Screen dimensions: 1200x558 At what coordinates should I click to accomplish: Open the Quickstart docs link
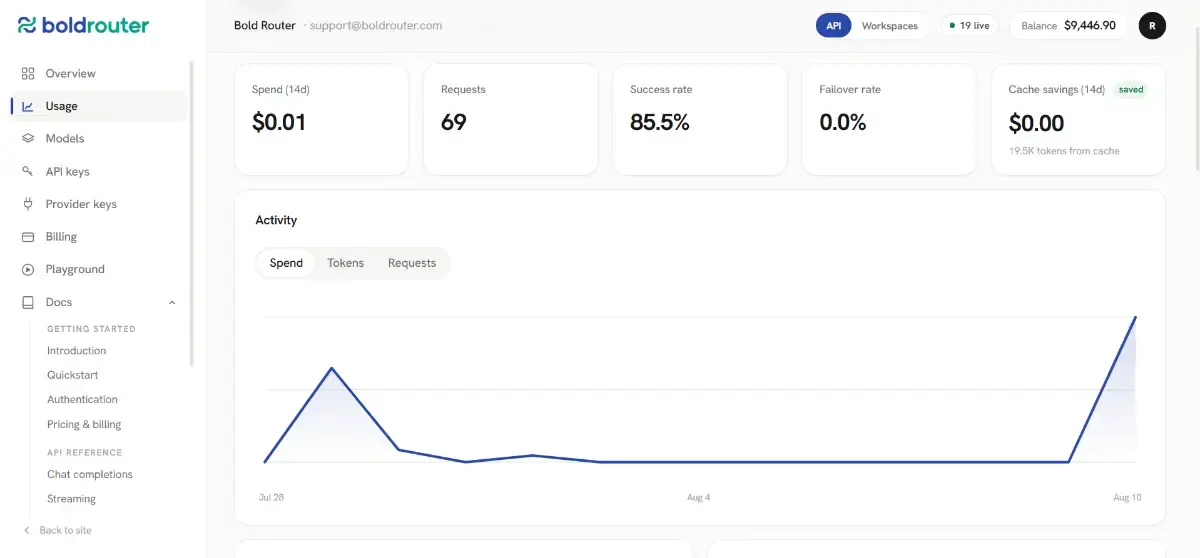pyautogui.click(x=73, y=375)
